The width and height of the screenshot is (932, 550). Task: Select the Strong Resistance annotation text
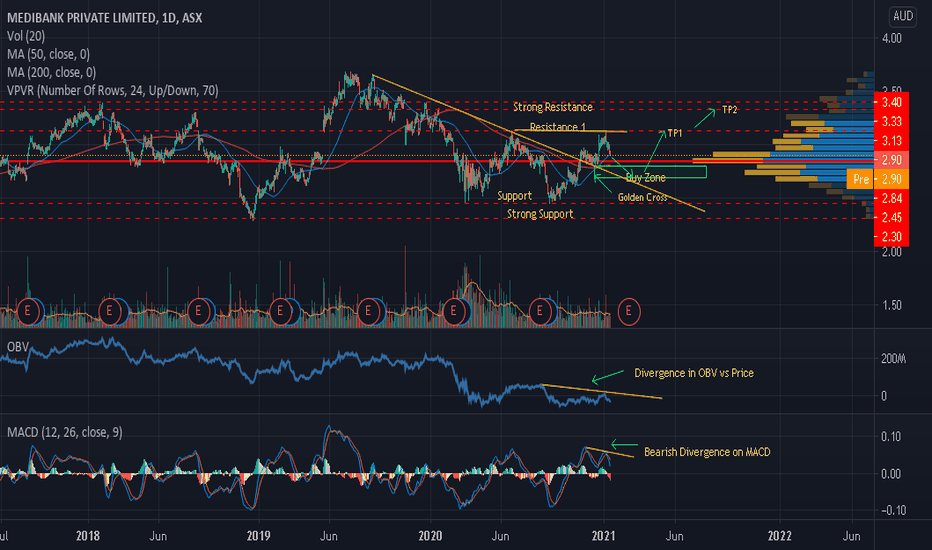click(x=553, y=107)
